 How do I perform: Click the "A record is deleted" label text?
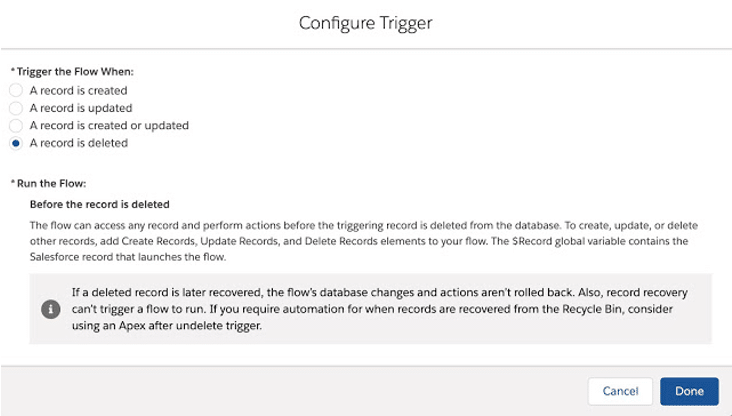(78, 143)
